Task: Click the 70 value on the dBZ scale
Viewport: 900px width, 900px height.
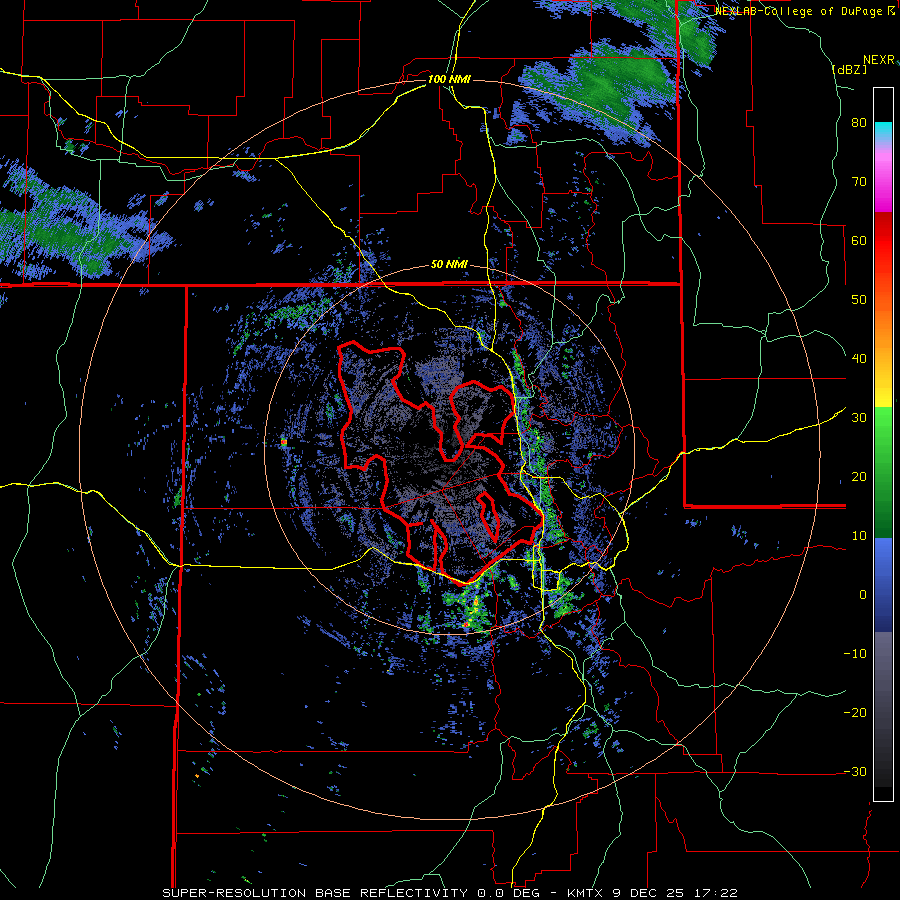Action: click(859, 182)
